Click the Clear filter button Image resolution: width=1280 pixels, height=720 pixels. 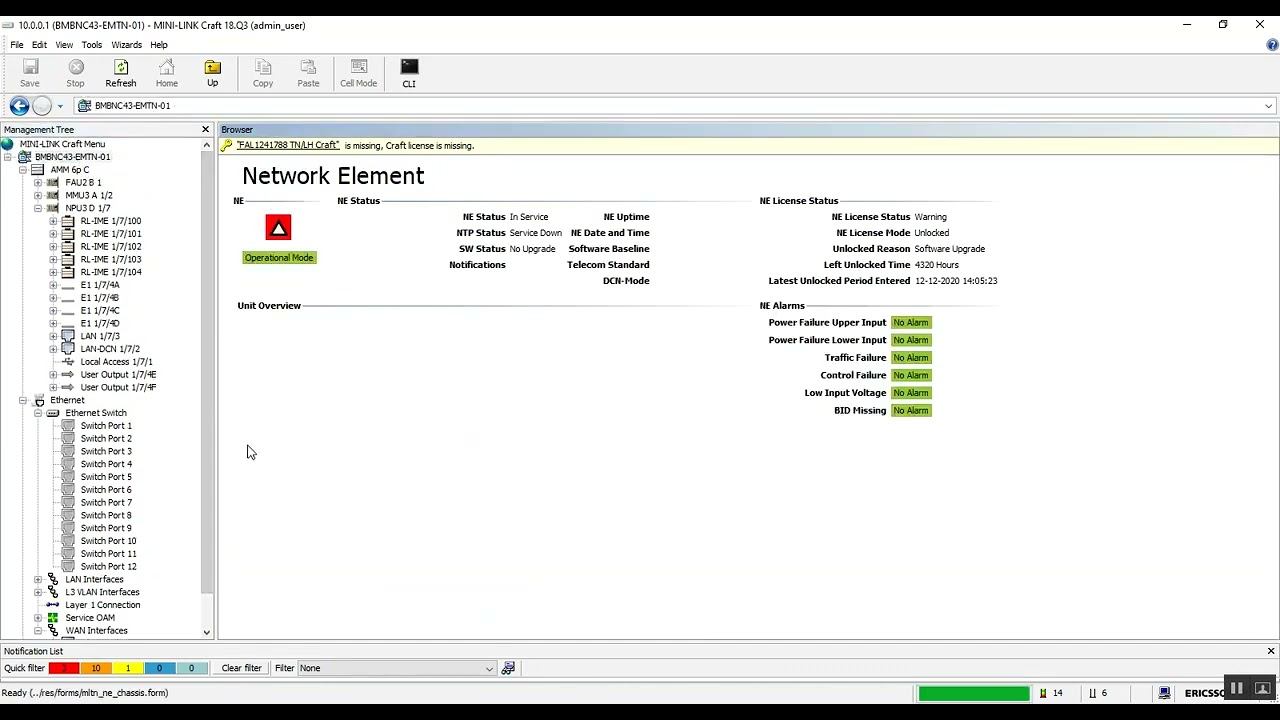pos(241,668)
